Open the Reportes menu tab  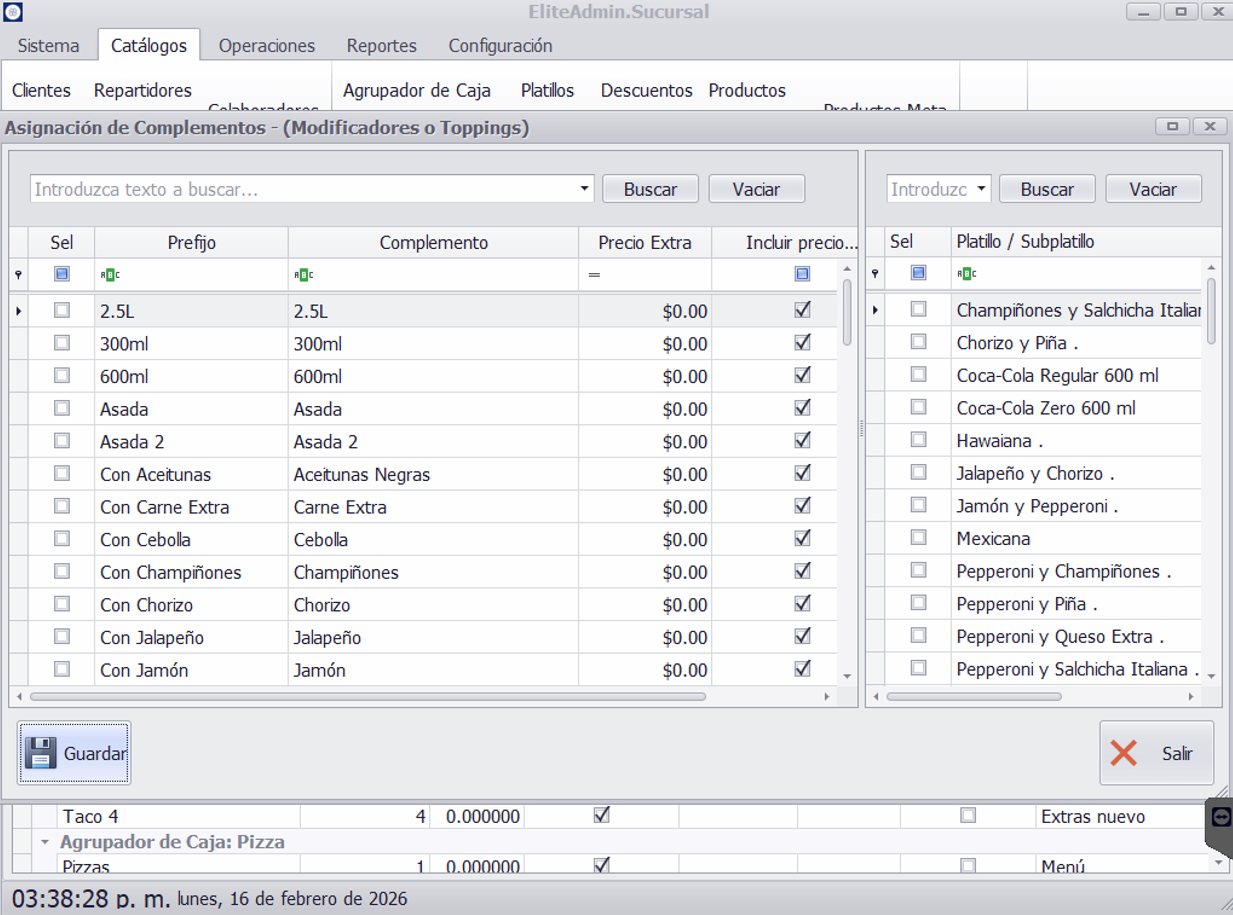pos(381,46)
